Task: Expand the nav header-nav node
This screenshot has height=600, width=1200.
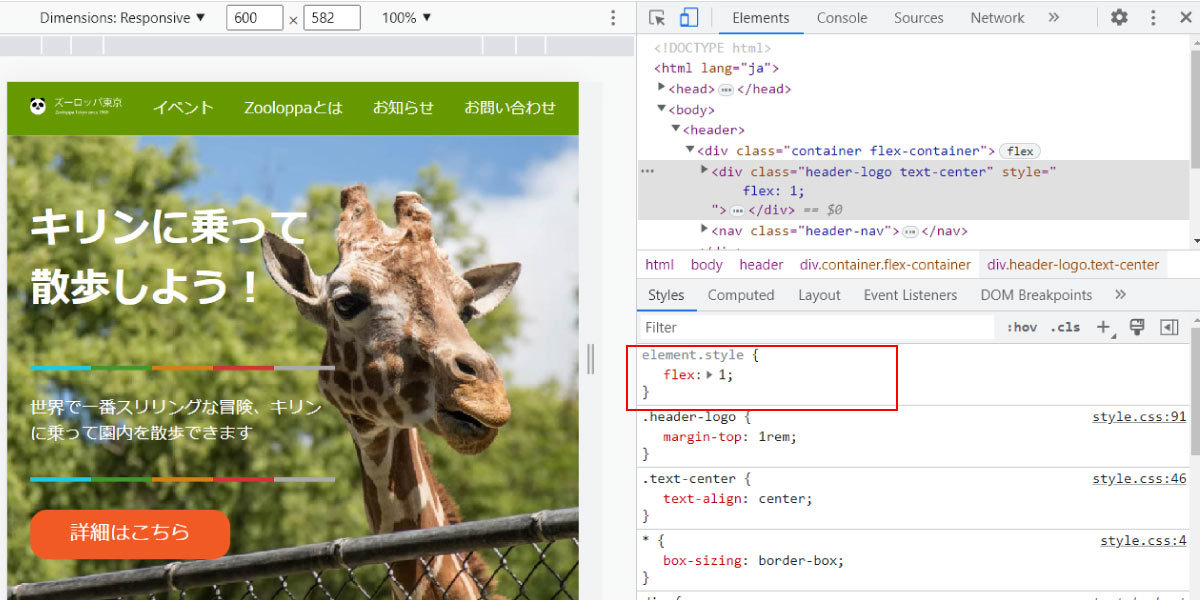Action: point(705,230)
